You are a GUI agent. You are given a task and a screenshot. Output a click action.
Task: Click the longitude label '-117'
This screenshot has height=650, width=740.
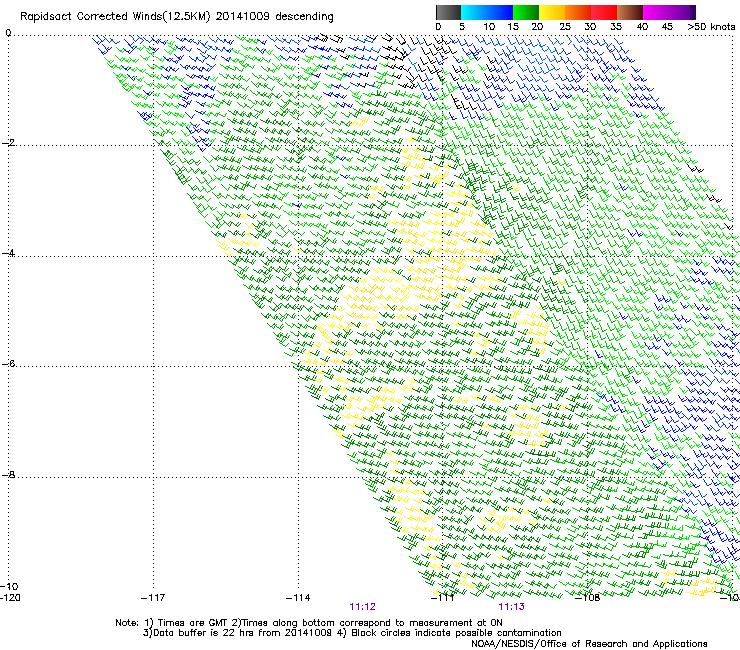[x=153, y=598]
